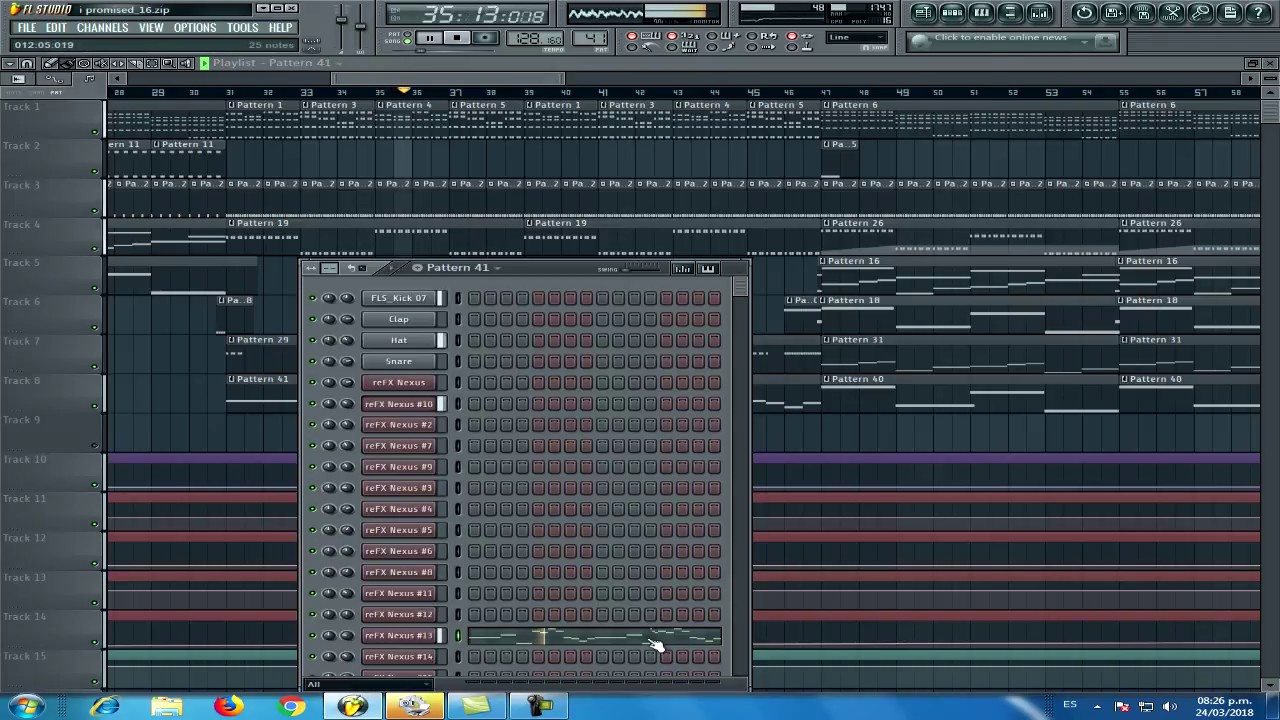1280x720 pixels.
Task: Click the reFX Nexus #7 channel button
Action: click(x=398, y=446)
